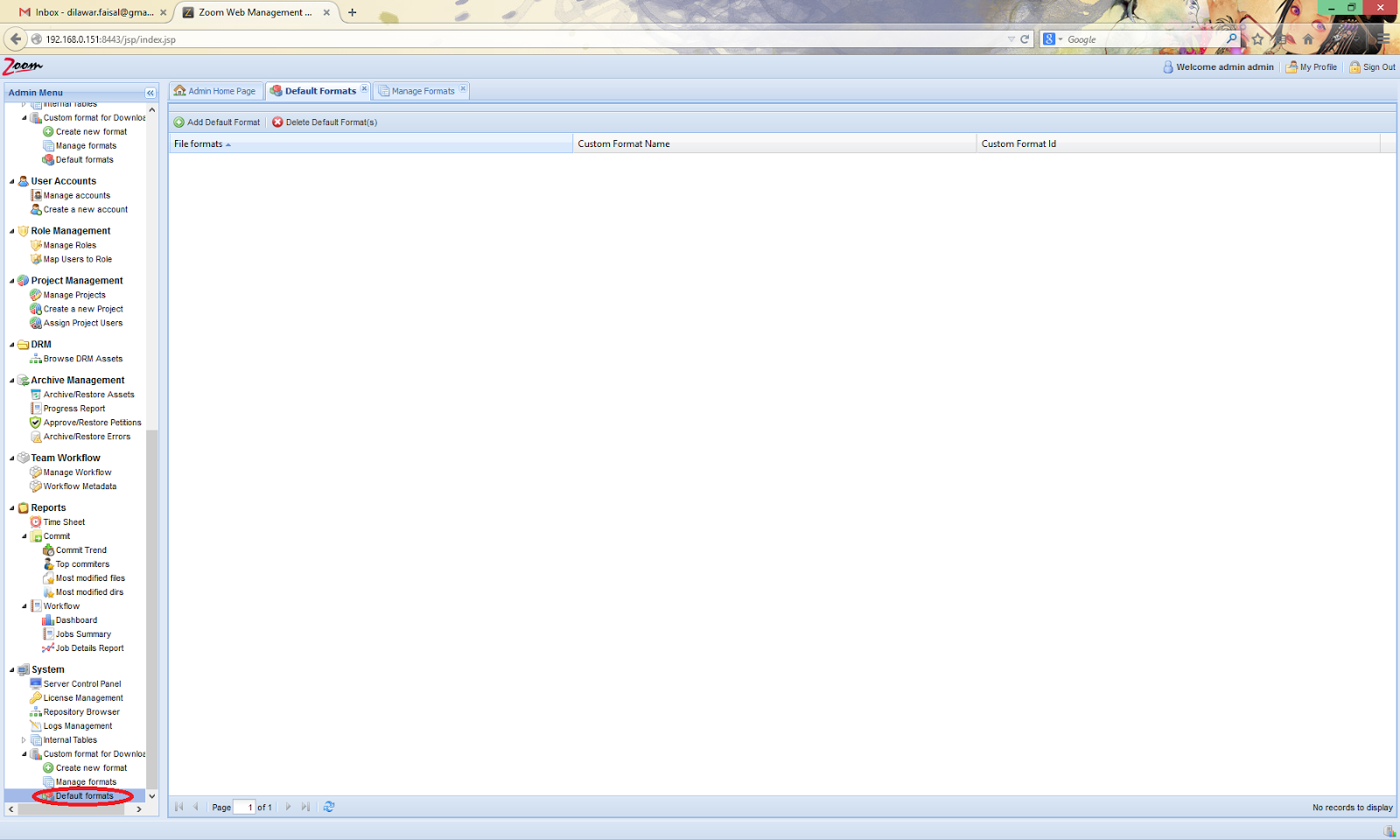This screenshot has height=840, width=1400.
Task: Collapse the Team Workflow tree node
Action: [12, 458]
